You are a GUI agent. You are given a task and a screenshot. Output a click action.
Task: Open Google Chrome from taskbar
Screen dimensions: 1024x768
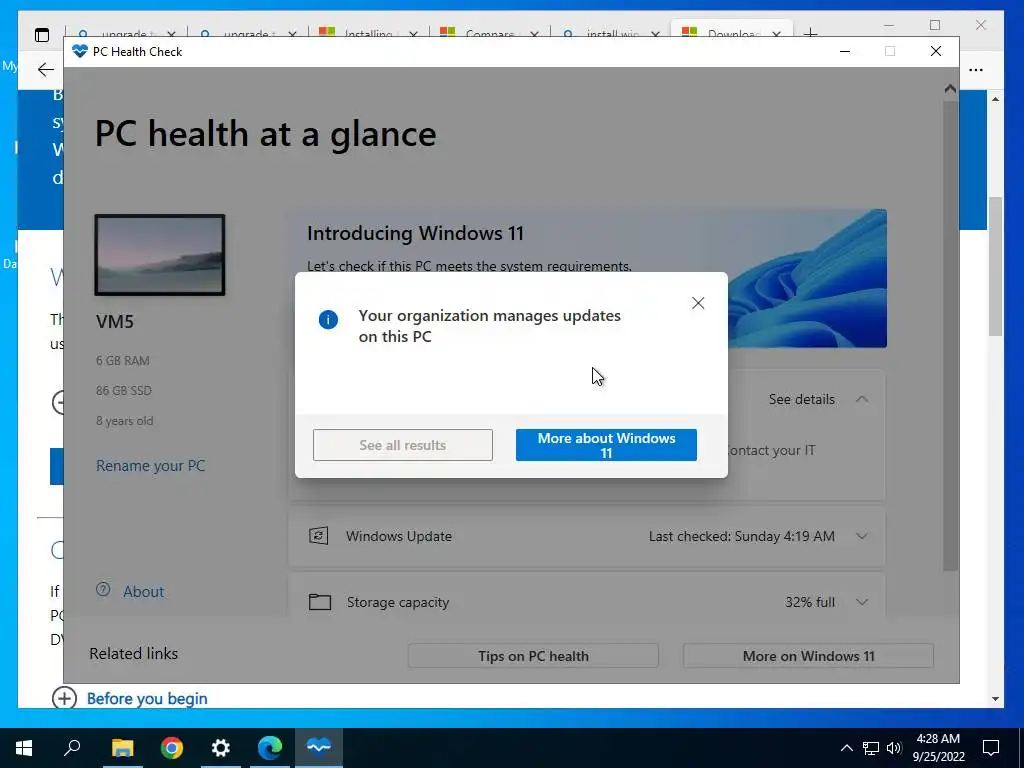click(172, 748)
